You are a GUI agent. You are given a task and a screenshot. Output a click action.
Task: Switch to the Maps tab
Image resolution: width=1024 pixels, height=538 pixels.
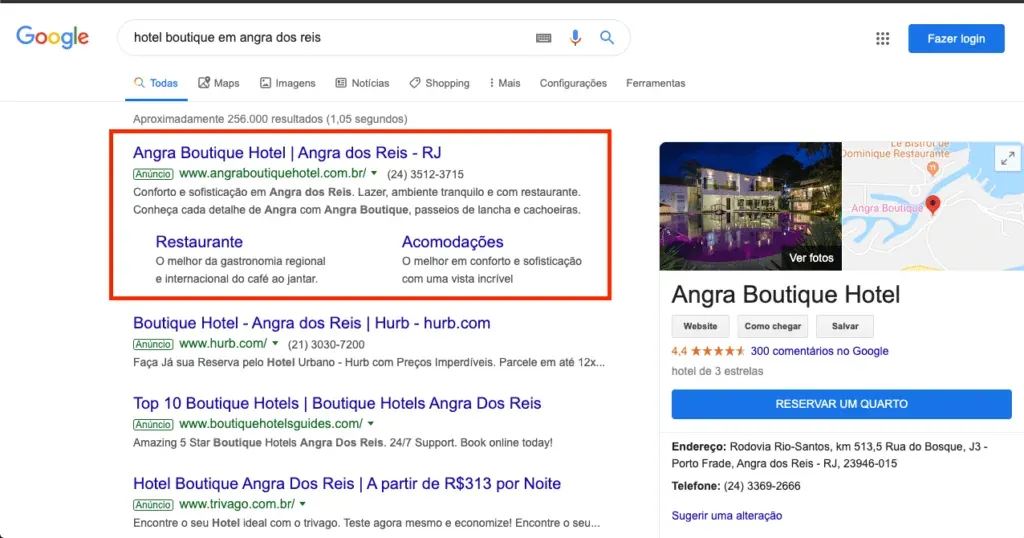(219, 83)
